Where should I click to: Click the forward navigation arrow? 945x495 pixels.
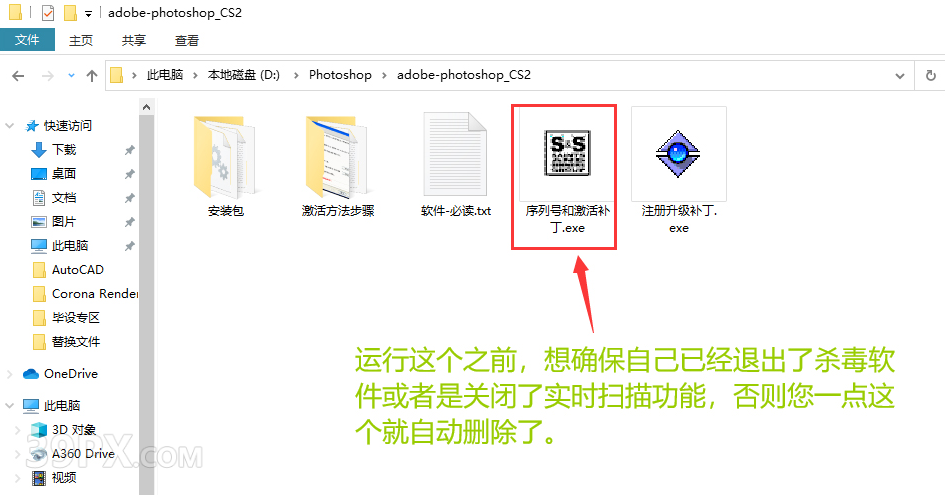coord(48,76)
